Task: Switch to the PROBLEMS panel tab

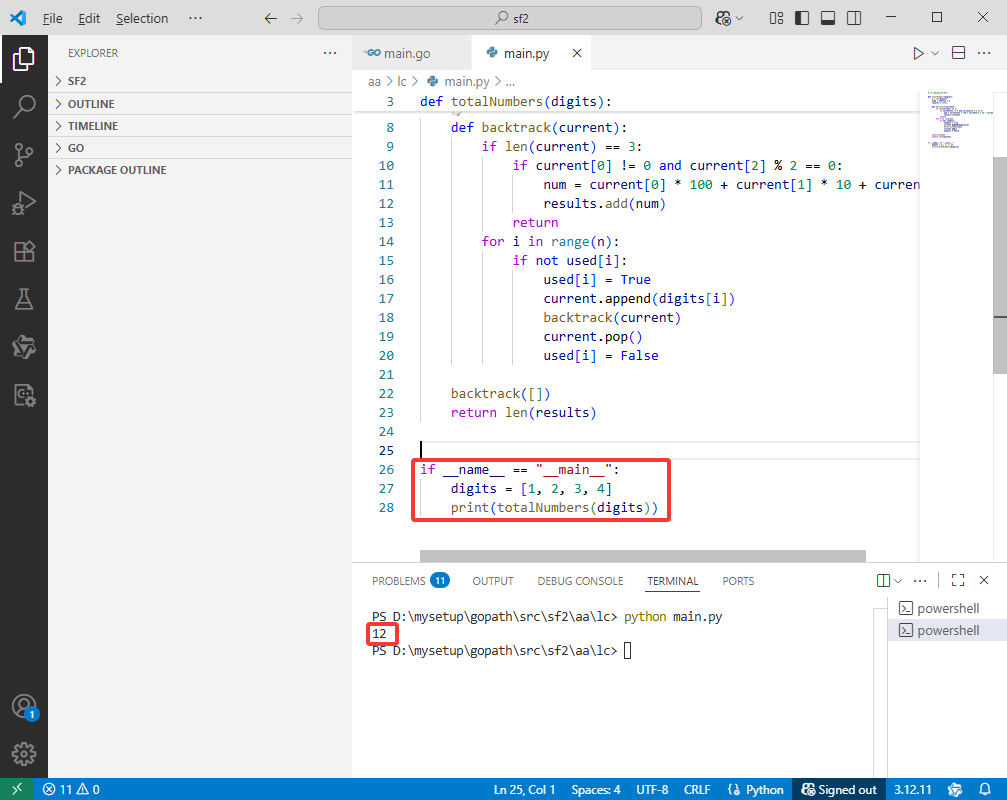Action: pyautogui.click(x=410, y=580)
